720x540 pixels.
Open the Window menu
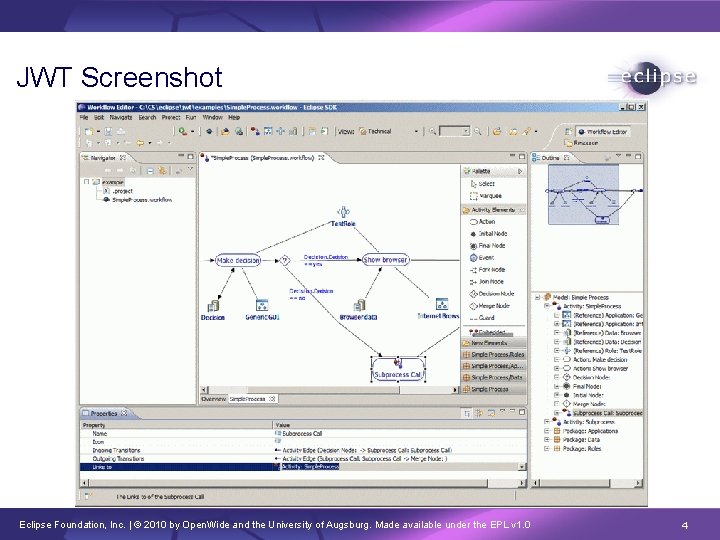point(212,118)
